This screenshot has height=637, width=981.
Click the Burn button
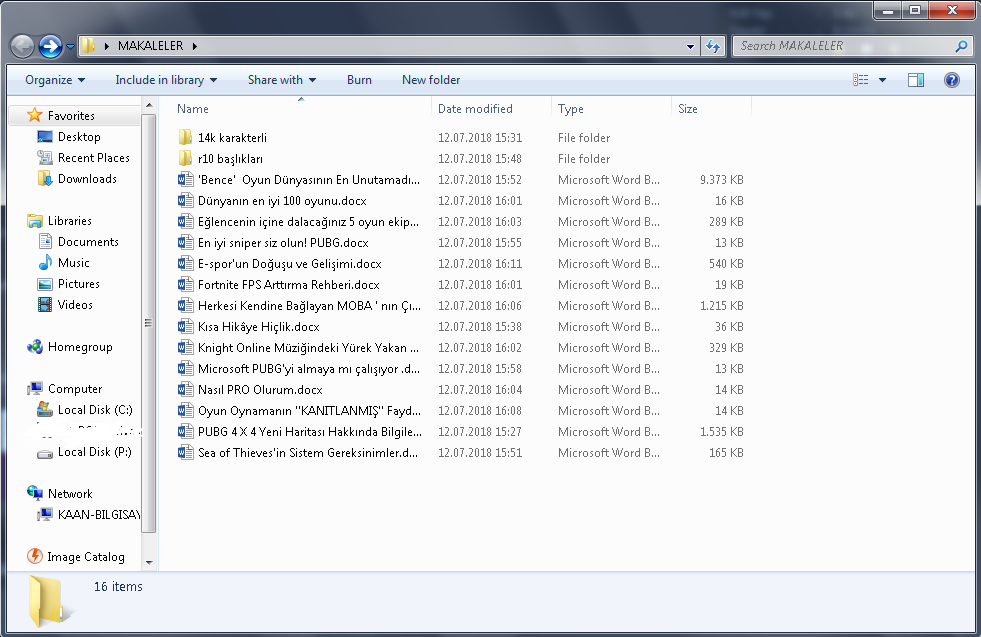[x=359, y=80]
